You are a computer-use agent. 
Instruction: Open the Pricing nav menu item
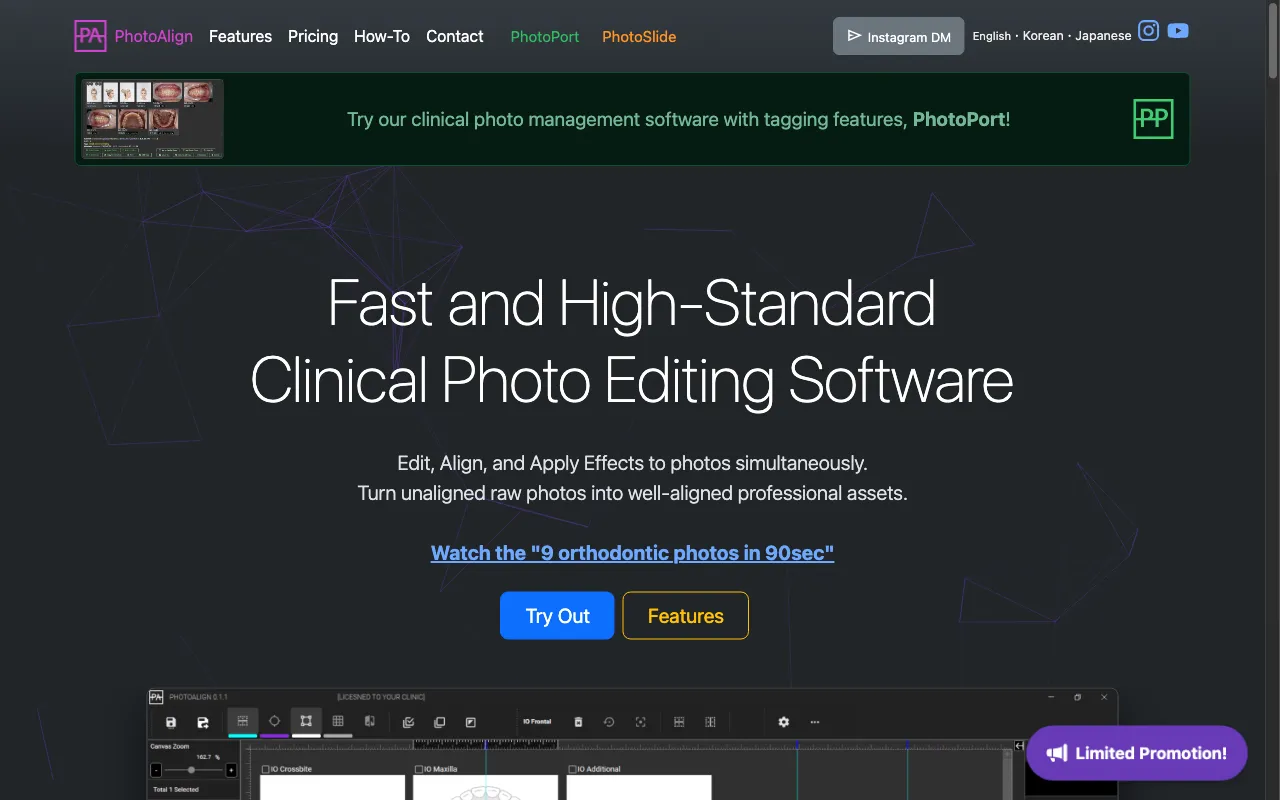[x=313, y=36]
